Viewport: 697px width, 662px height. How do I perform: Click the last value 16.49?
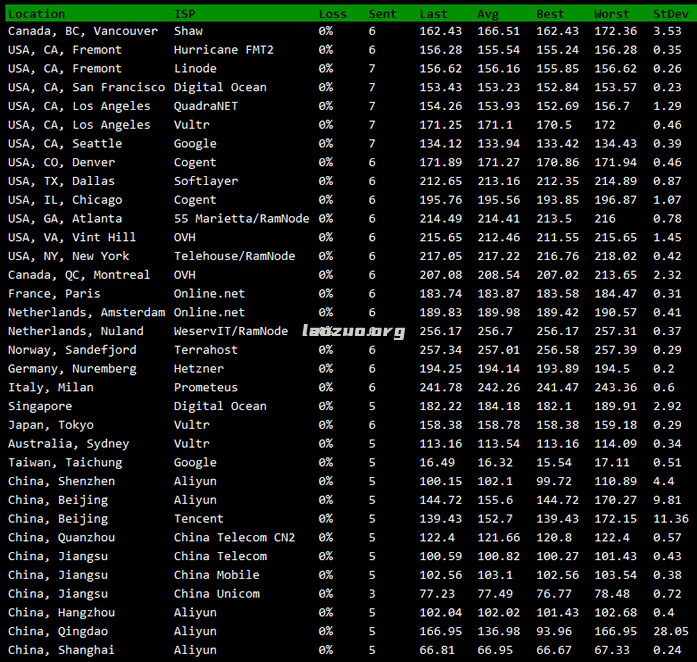[437, 462]
